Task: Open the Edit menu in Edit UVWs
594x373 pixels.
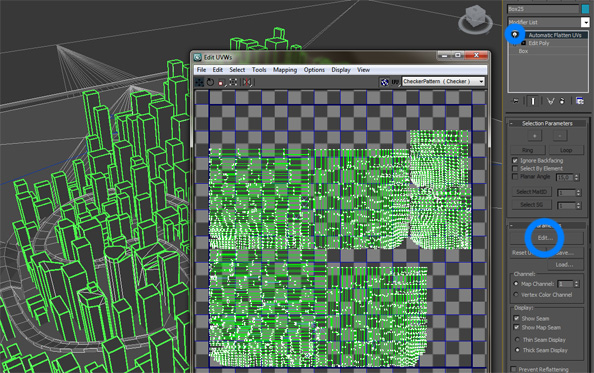Action: coord(217,70)
